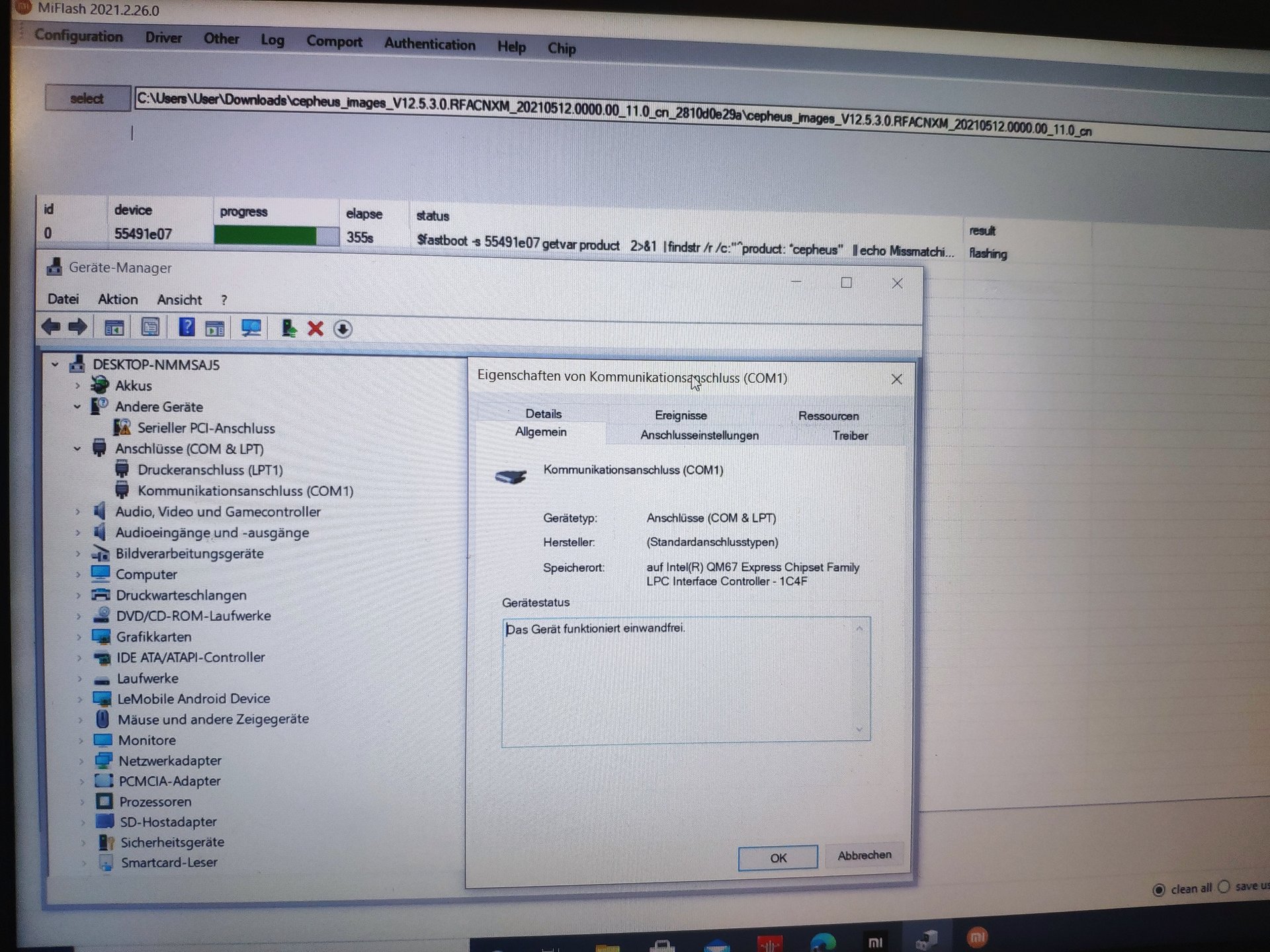Click OK in COM1 properties dialog

coord(778,857)
